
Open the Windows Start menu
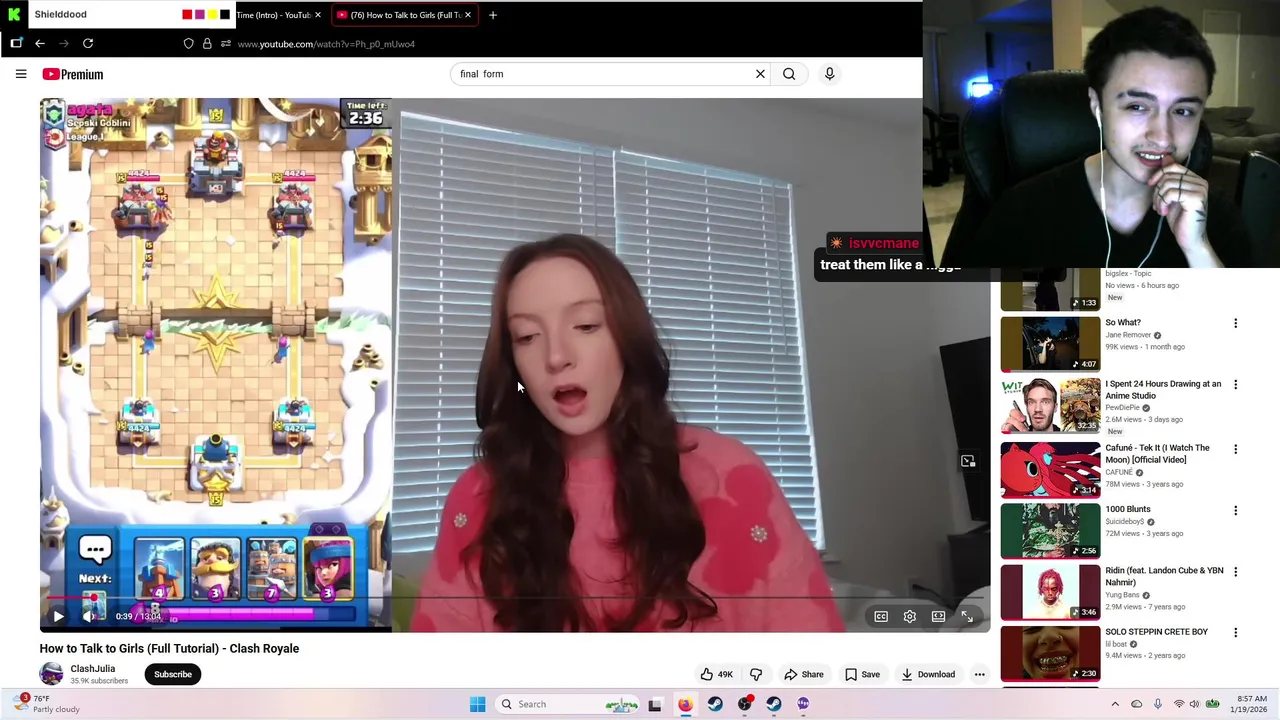click(x=477, y=704)
